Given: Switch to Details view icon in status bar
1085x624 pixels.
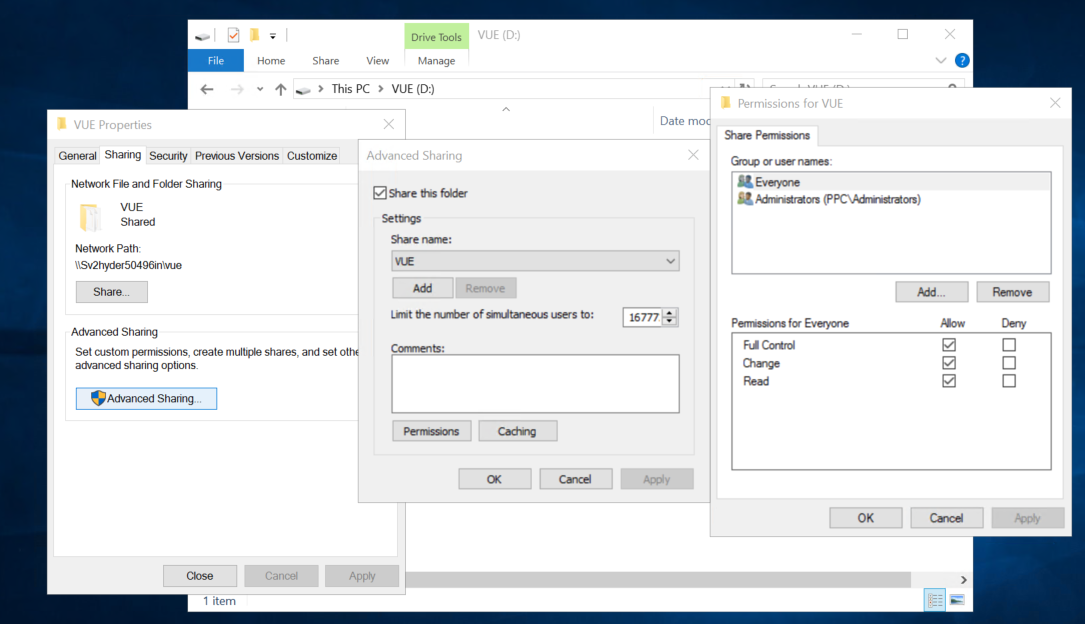Looking at the screenshot, I should [x=935, y=600].
